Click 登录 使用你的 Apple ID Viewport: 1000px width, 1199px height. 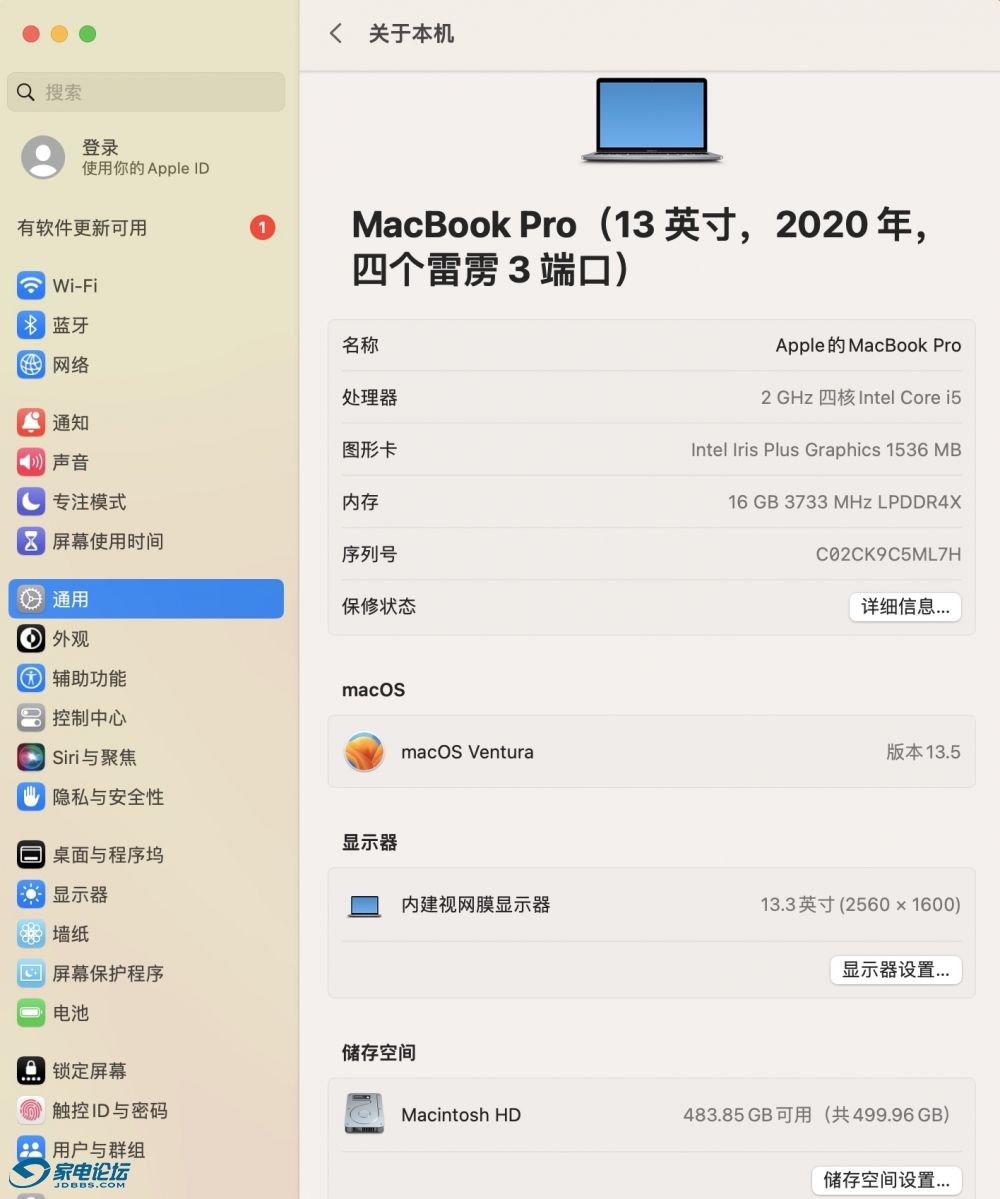[x=145, y=158]
